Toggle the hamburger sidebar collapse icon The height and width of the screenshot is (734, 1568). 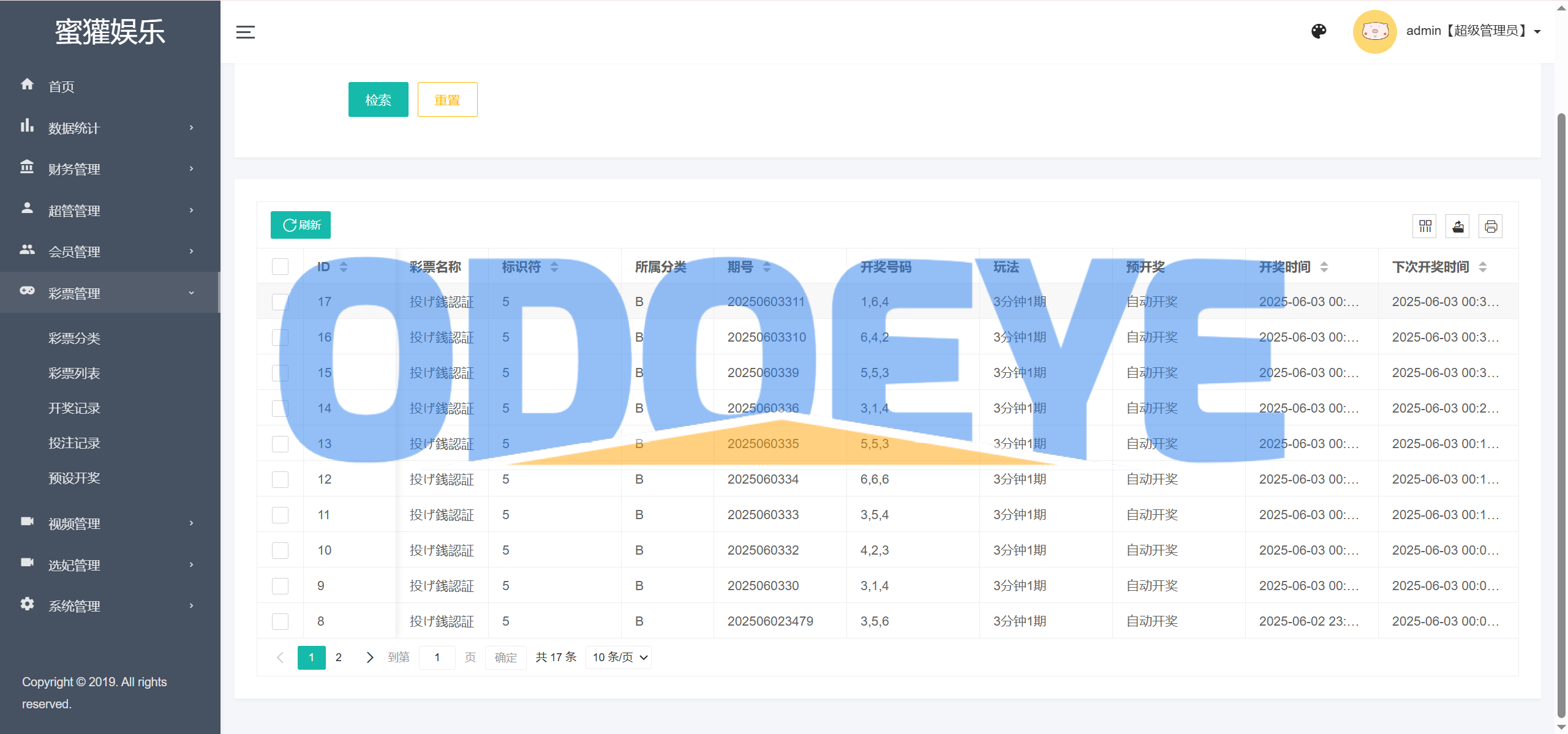click(245, 32)
